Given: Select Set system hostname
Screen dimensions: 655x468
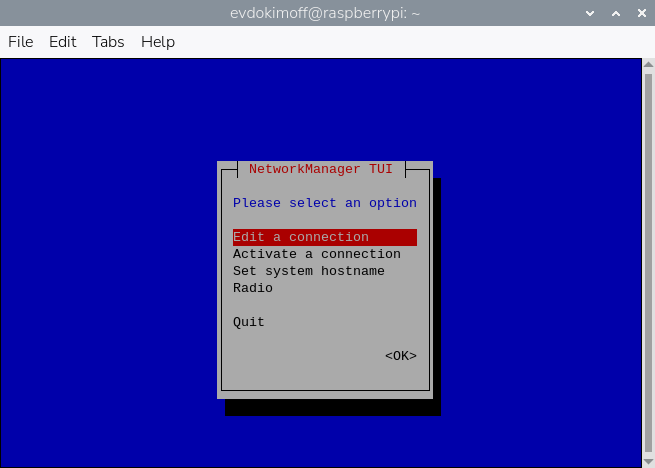Looking at the screenshot, I should point(308,271).
